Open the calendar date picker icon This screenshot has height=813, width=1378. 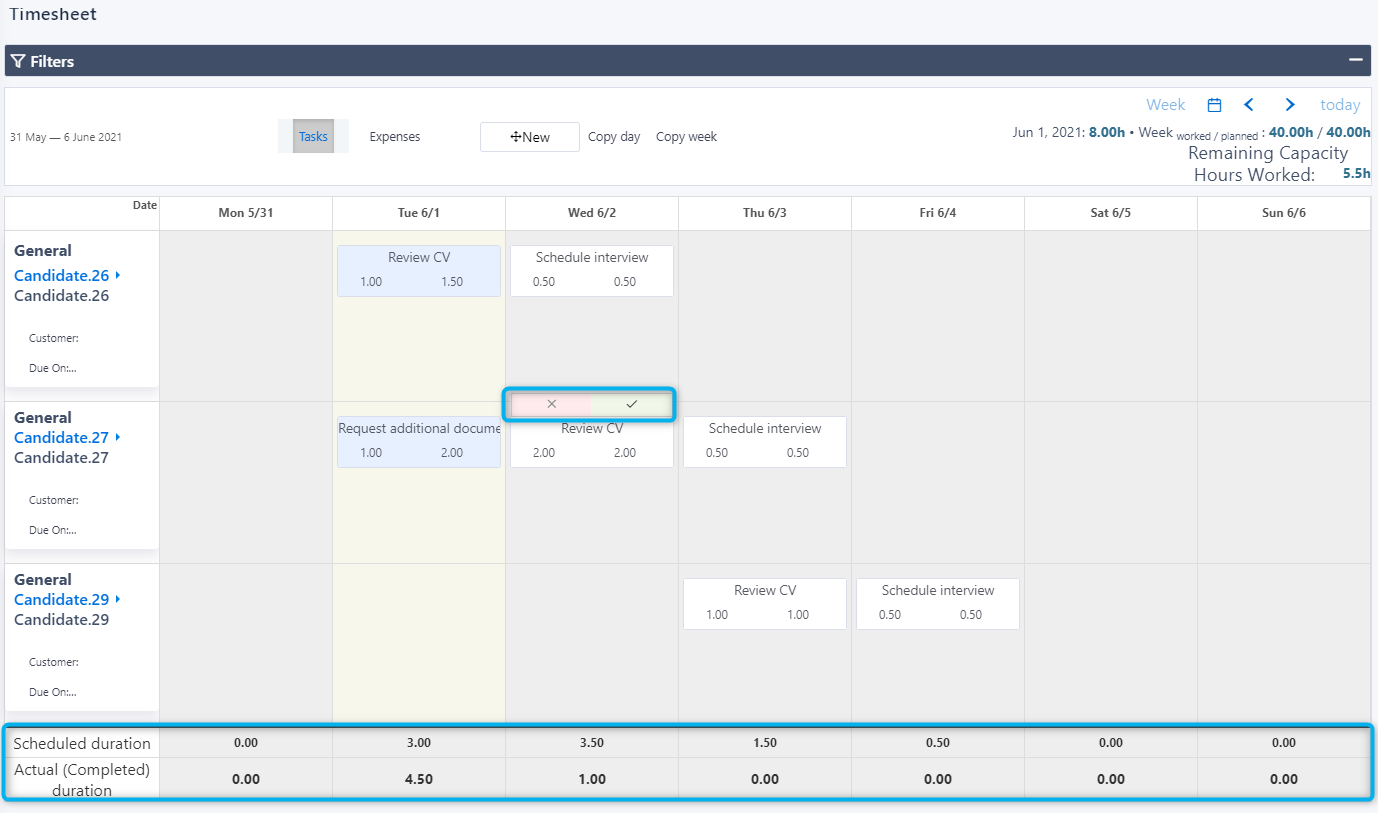click(x=1213, y=104)
